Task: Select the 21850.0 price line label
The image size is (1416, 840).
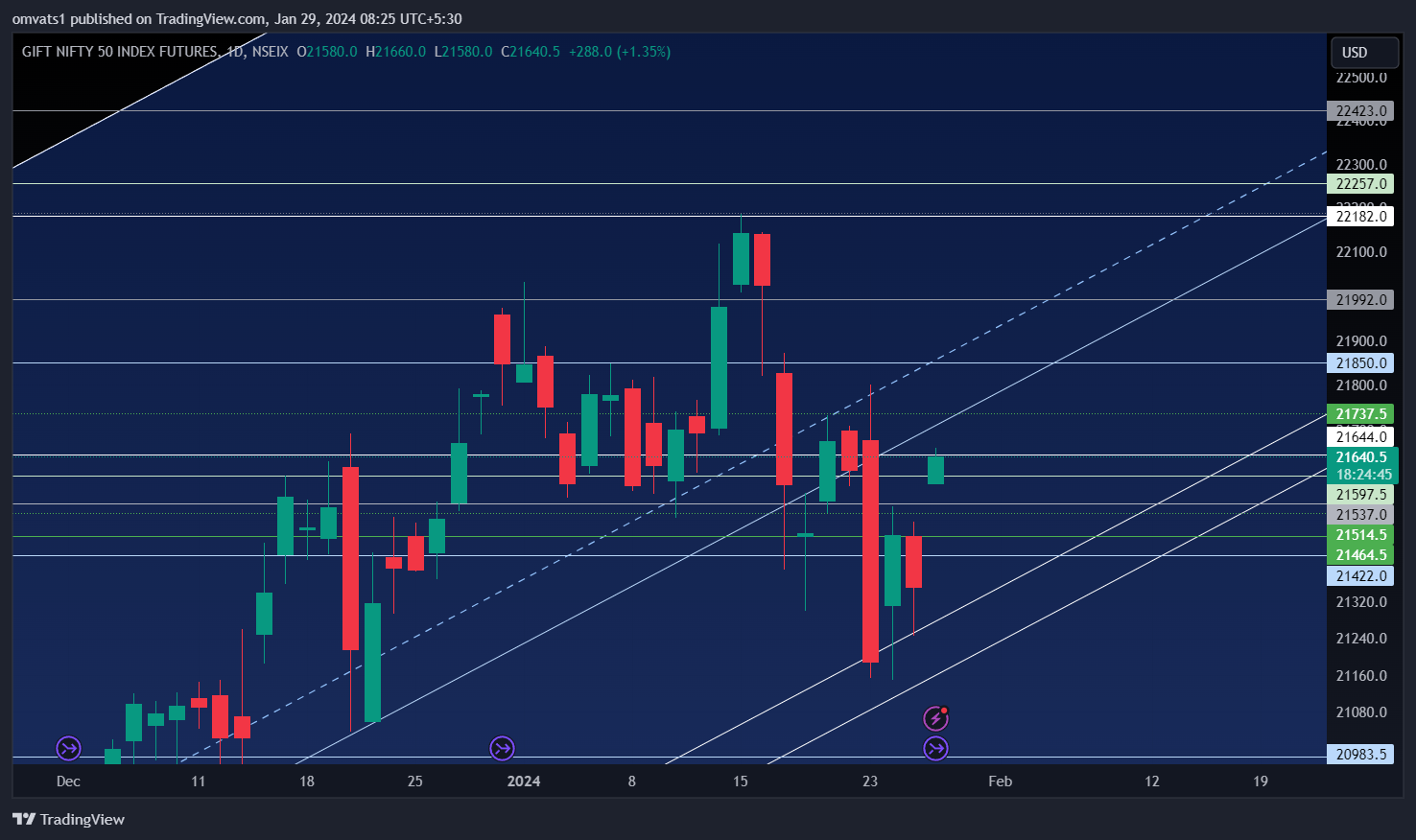Action: (1360, 363)
